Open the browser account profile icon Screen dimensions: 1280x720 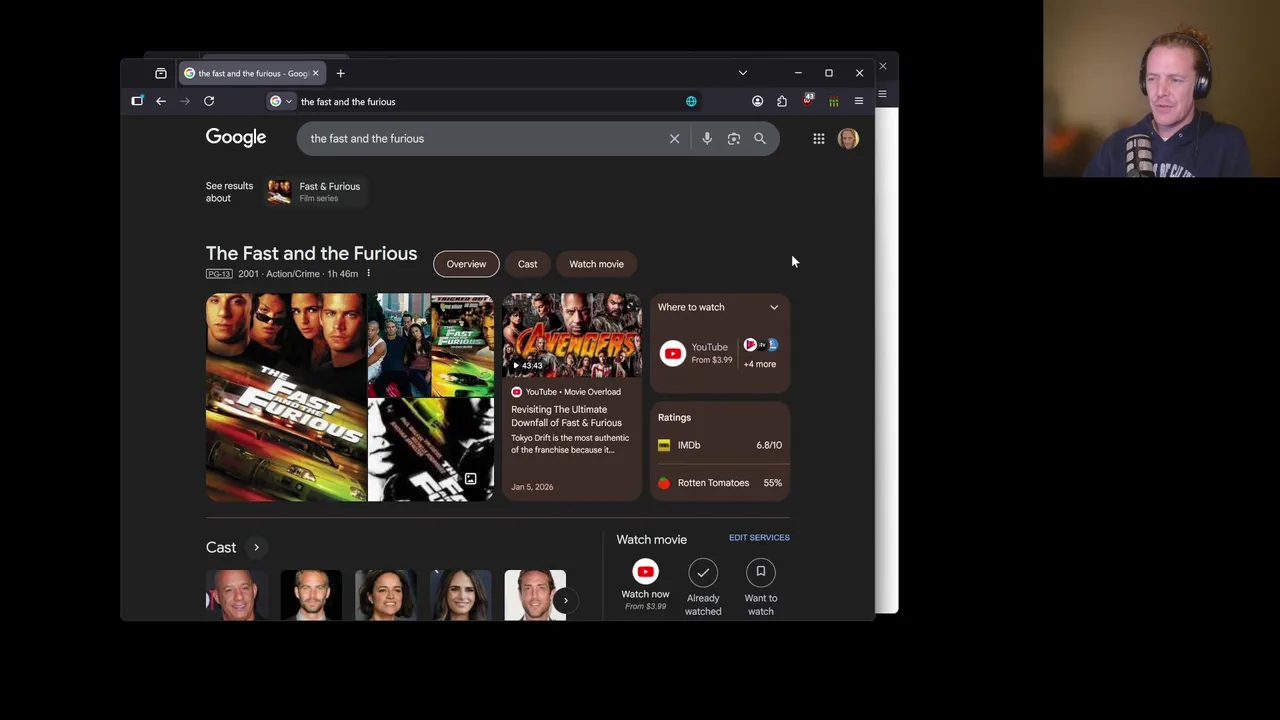pyautogui.click(x=757, y=101)
